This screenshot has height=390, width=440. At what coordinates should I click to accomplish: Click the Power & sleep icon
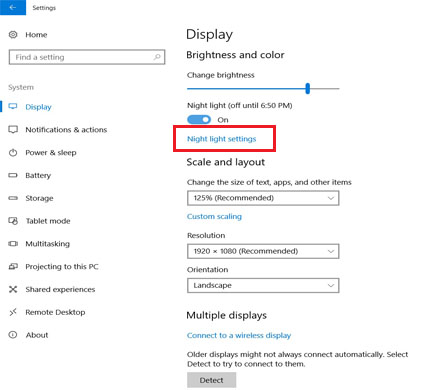pyautogui.click(x=13, y=153)
